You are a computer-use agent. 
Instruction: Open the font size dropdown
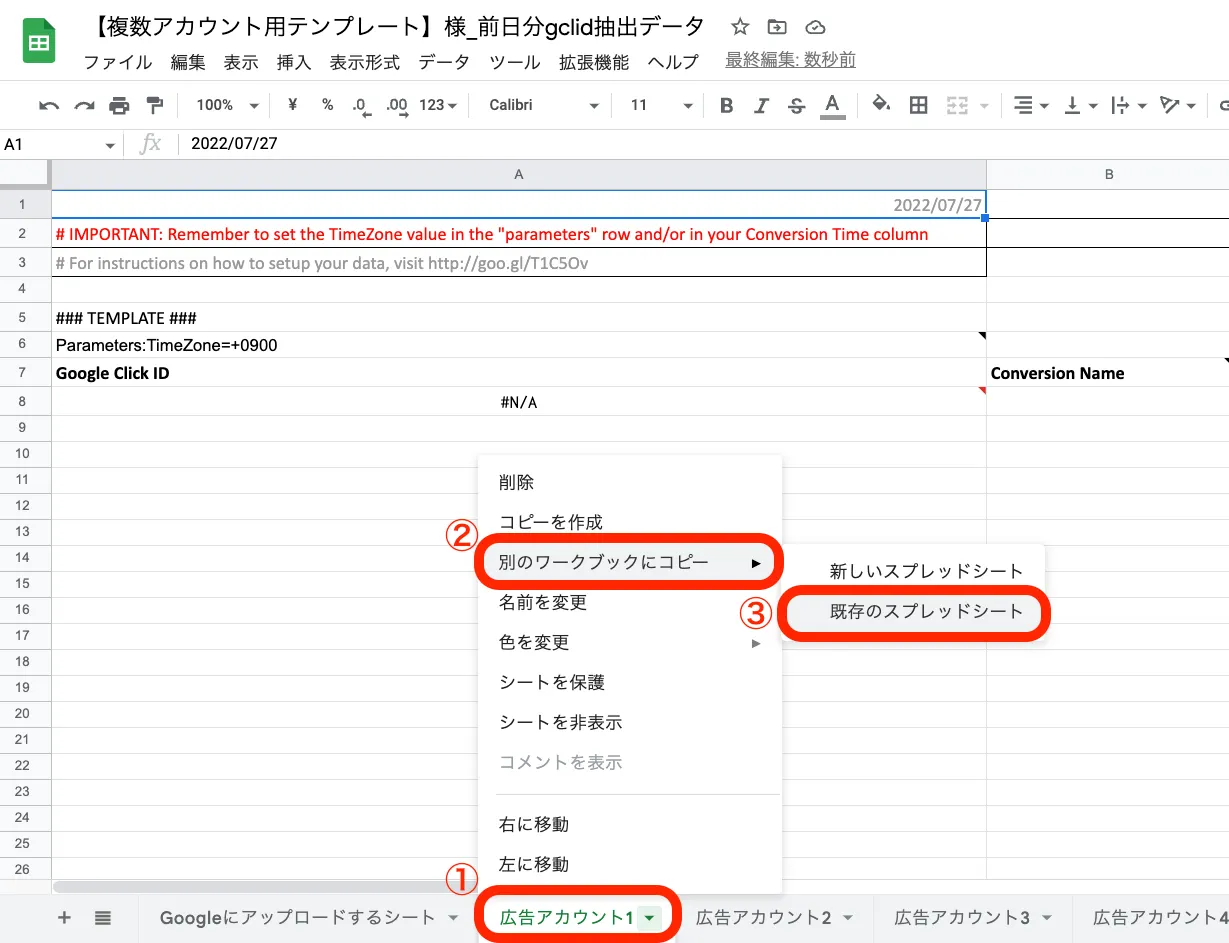(x=661, y=105)
